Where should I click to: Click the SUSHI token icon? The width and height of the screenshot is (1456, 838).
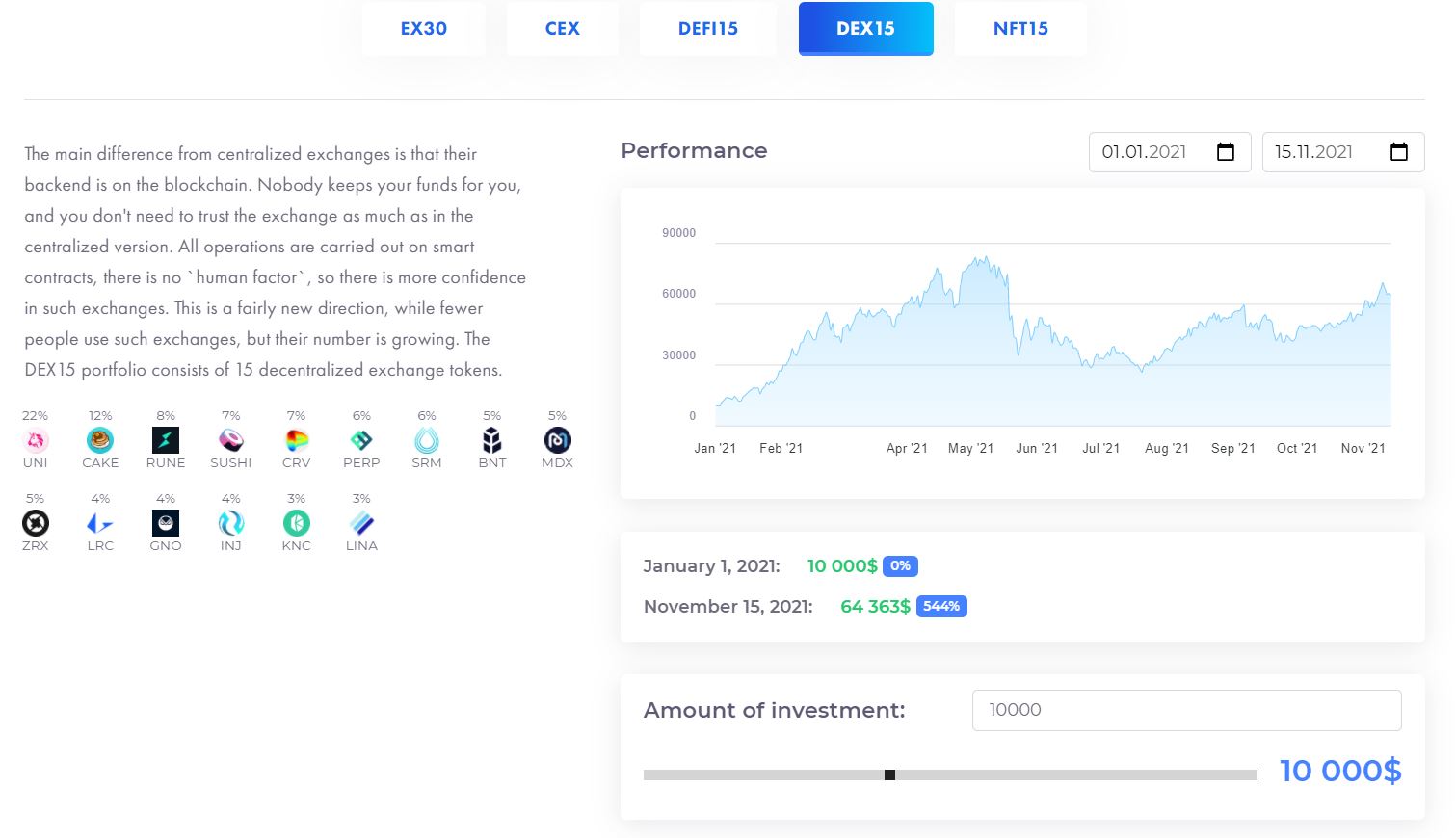point(231,440)
